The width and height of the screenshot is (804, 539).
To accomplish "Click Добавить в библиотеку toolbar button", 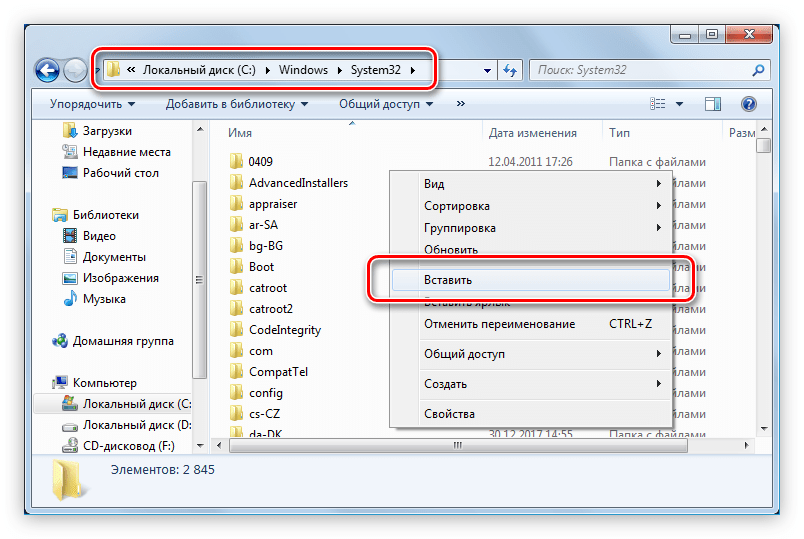I will point(237,104).
